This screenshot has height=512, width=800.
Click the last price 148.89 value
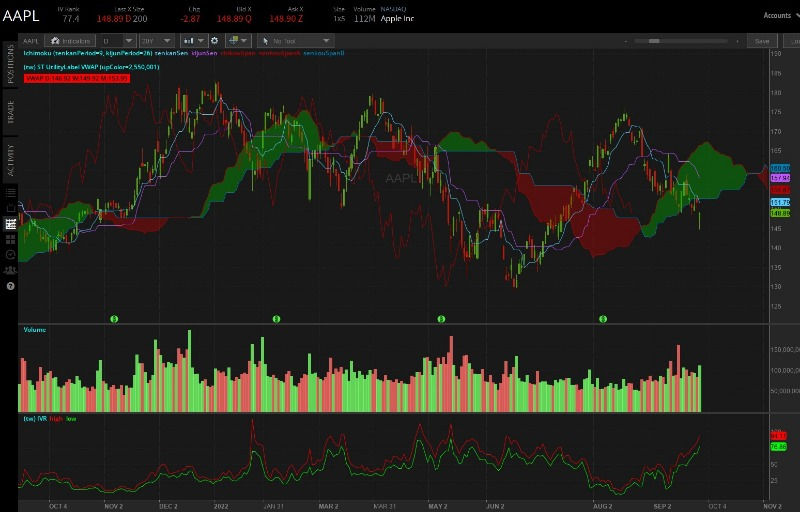[x=111, y=19]
